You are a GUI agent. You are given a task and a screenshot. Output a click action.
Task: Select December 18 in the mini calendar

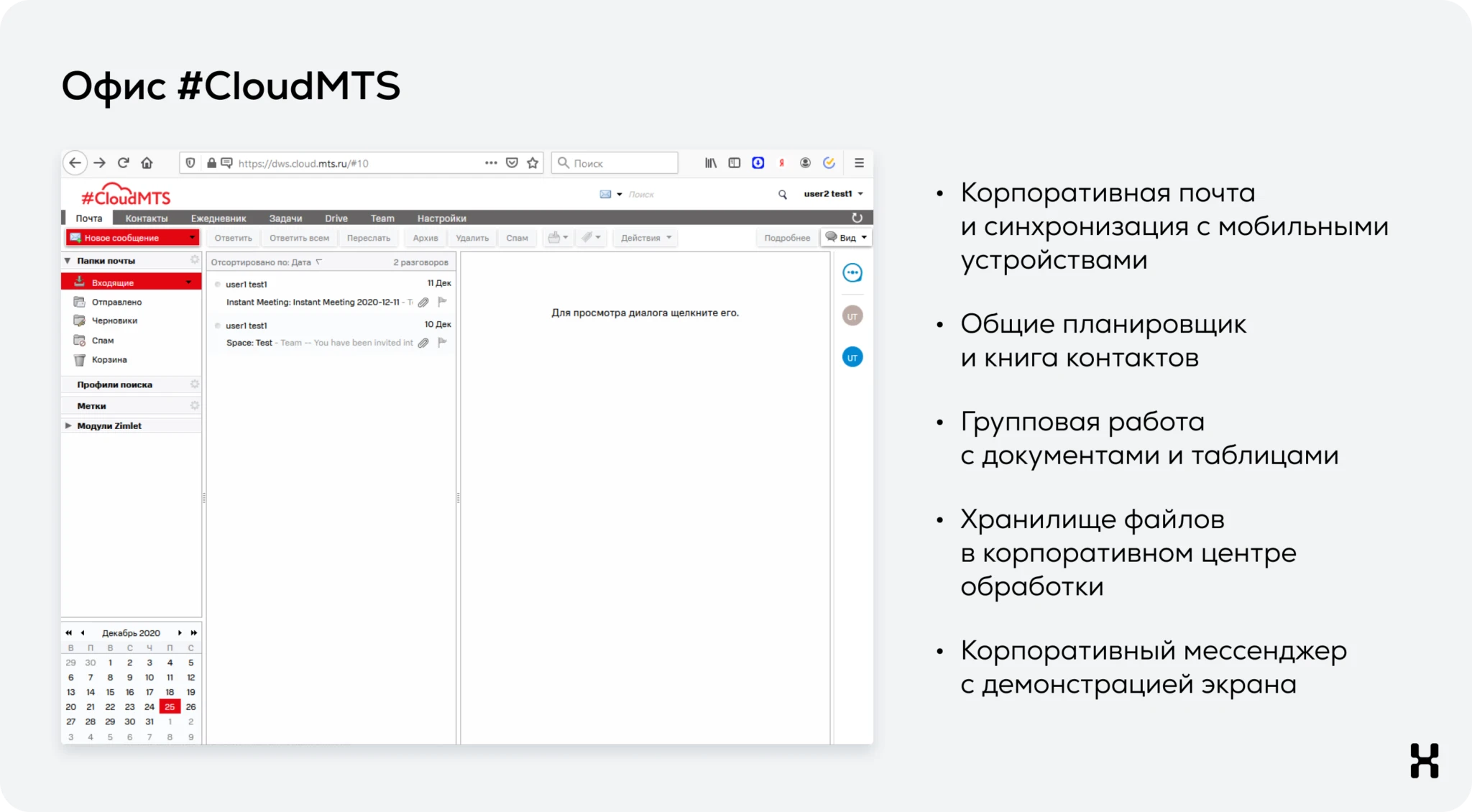170,693
